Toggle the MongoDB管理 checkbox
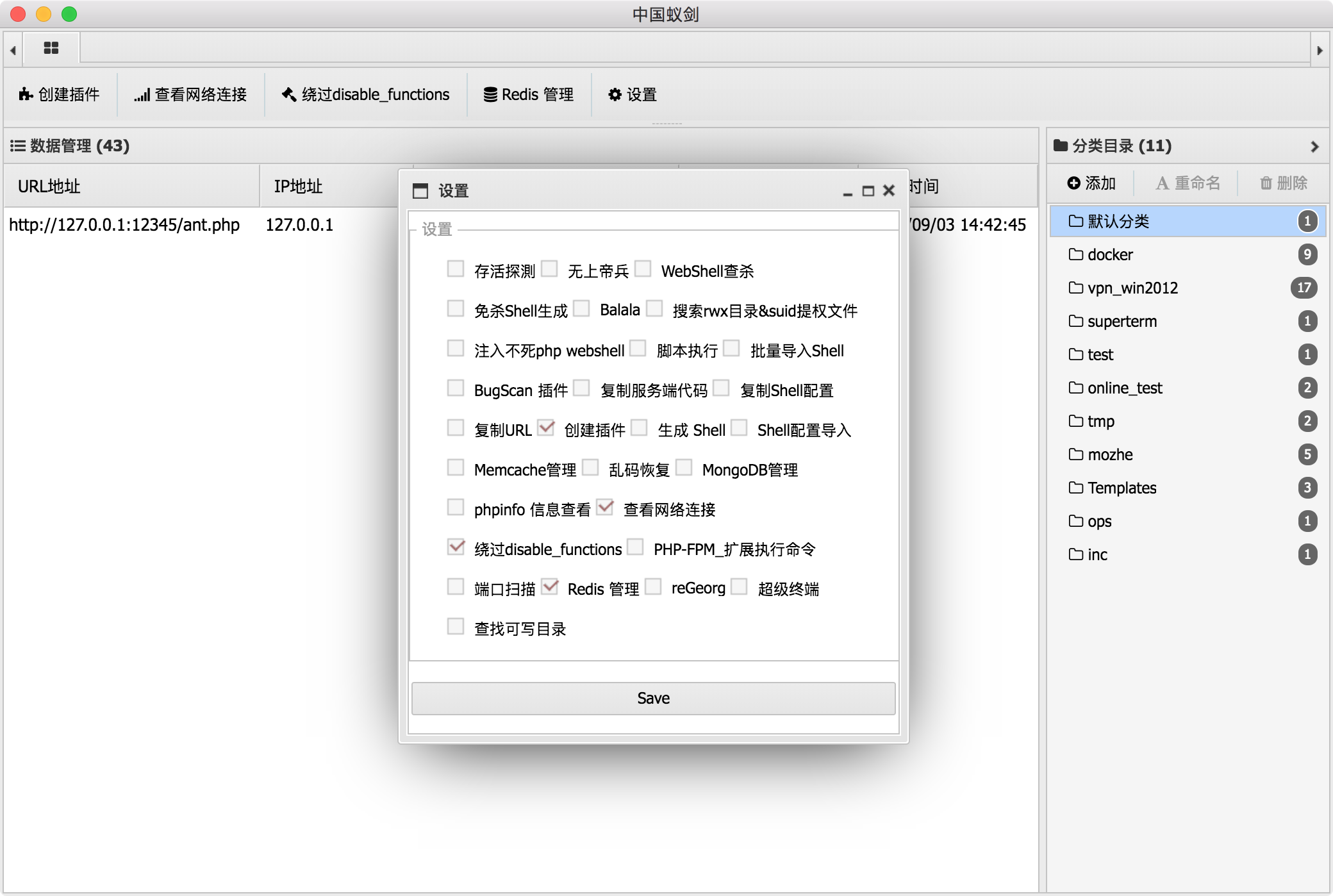The width and height of the screenshot is (1333, 896). click(684, 467)
